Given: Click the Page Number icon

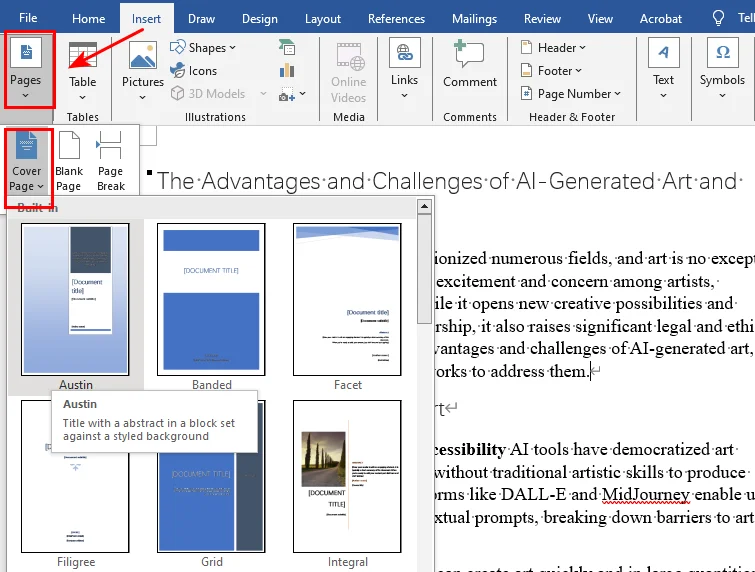Looking at the screenshot, I should [527, 93].
